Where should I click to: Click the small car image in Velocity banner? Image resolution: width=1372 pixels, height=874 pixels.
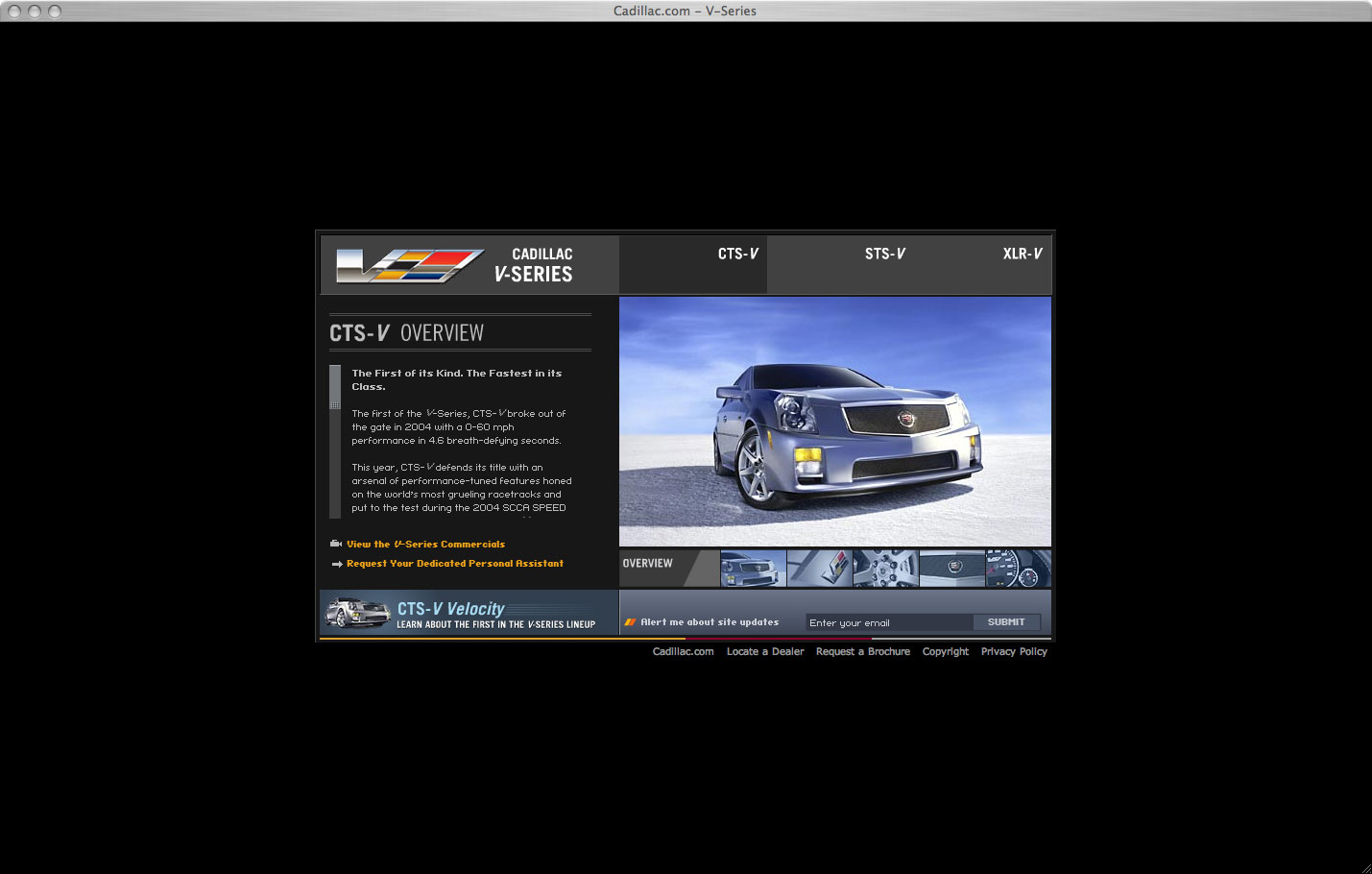[357, 613]
